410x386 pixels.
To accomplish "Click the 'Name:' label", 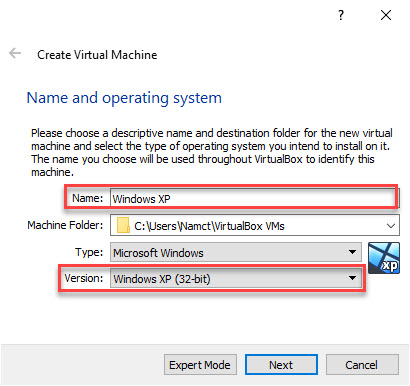I will 88,198.
